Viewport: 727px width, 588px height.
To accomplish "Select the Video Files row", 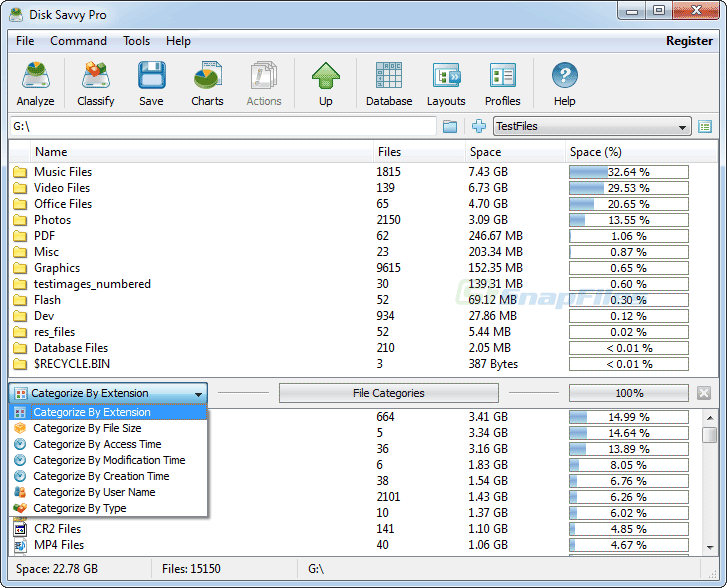I will point(364,188).
